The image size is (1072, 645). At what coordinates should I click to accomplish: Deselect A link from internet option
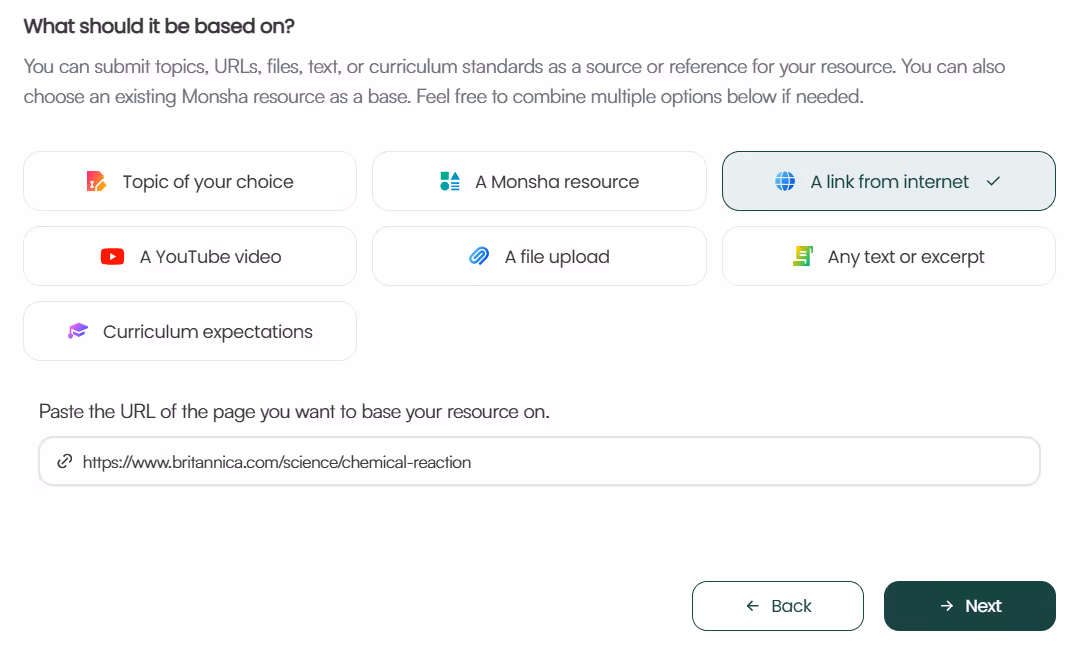(888, 181)
